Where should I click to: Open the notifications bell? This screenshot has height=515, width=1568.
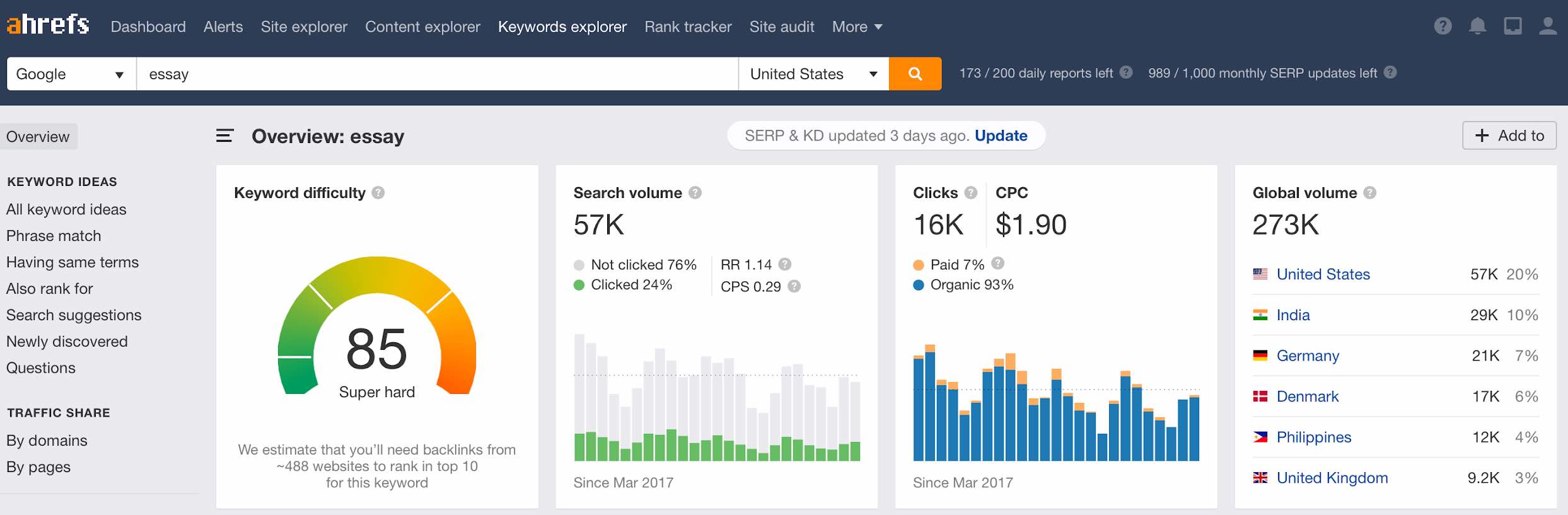click(x=1477, y=26)
